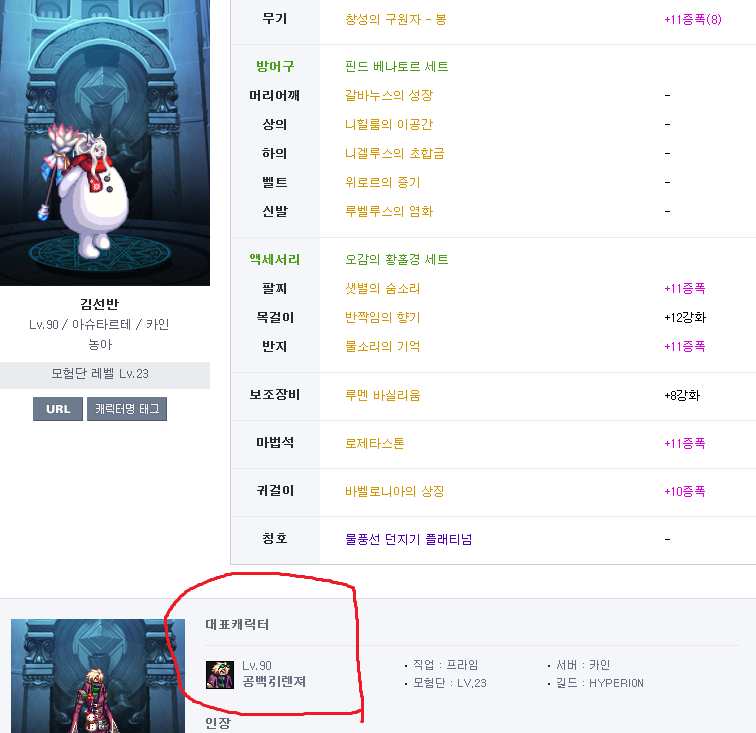Image resolution: width=756 pixels, height=733 pixels.
Task: Select necklace item 반짝임의 향기
Action: click(x=383, y=317)
